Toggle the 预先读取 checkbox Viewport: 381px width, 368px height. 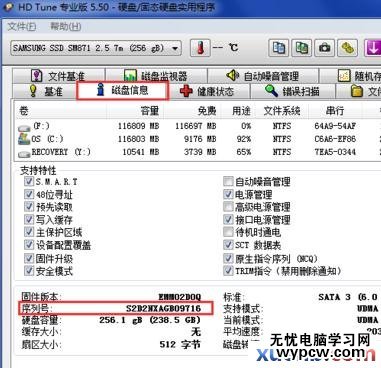point(29,207)
